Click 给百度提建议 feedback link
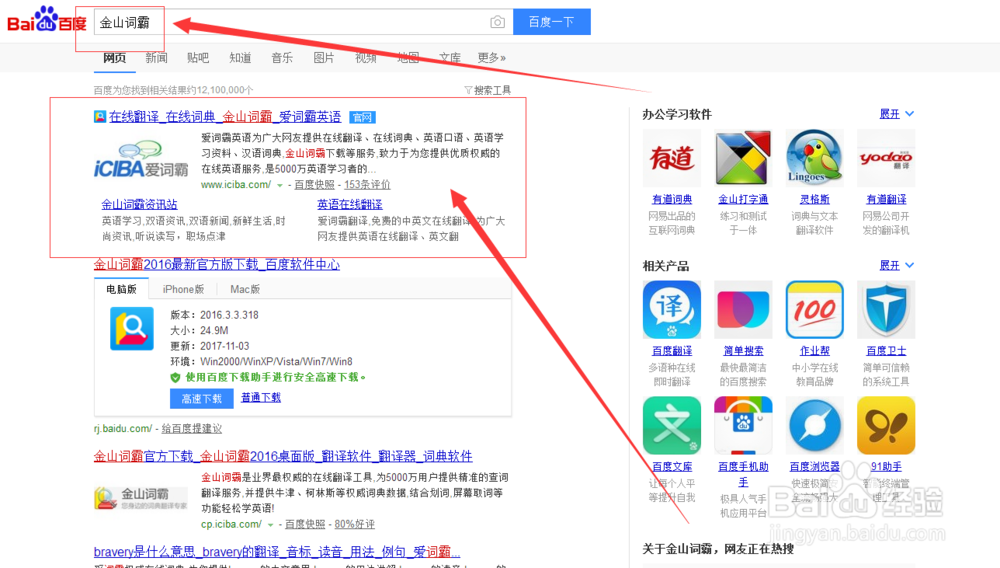Viewport: 1000px width, 568px height. 191,428
